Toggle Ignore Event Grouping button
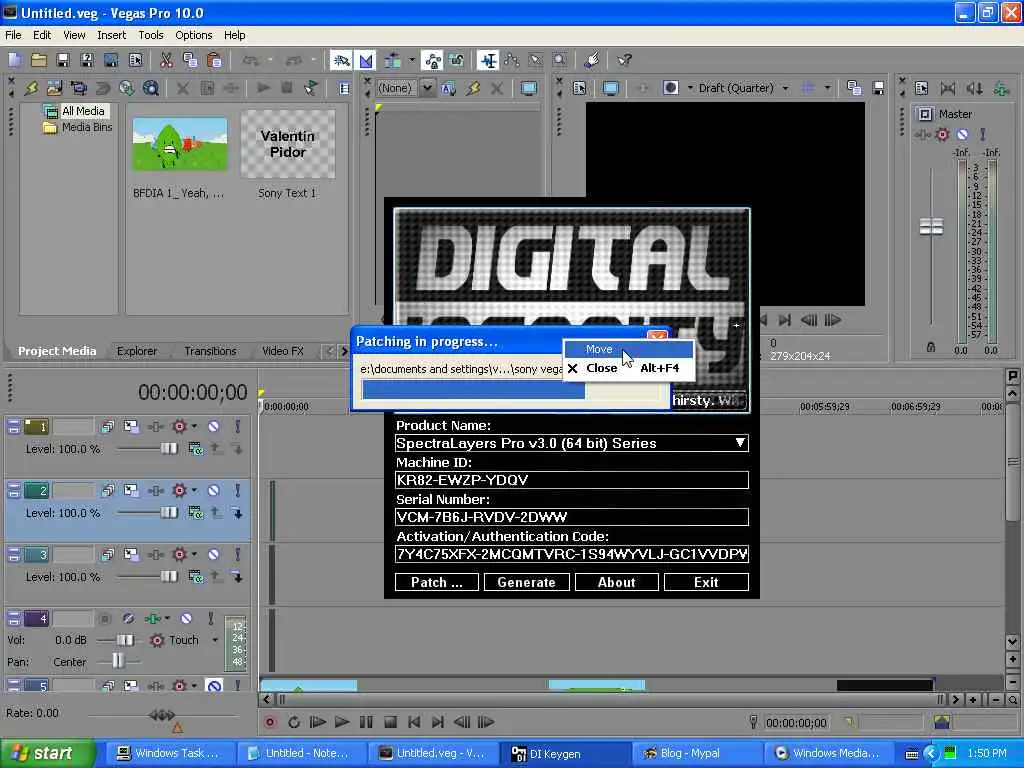The height and width of the screenshot is (768, 1024). [x=456, y=60]
